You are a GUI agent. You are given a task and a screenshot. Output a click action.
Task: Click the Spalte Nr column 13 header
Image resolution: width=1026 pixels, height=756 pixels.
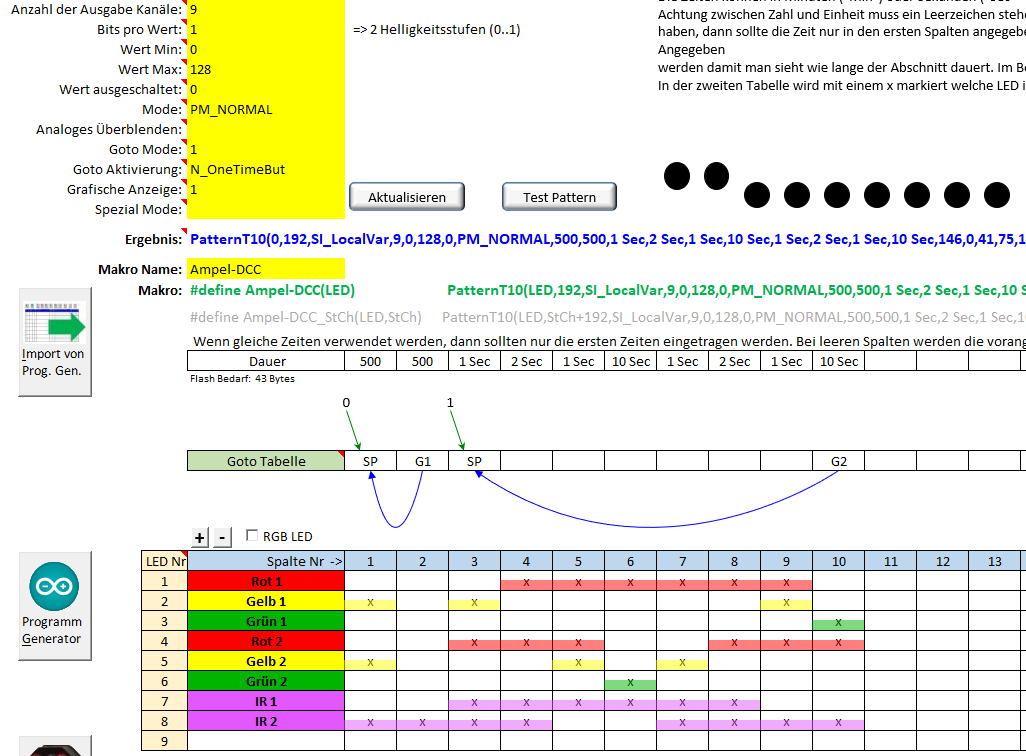pyautogui.click(x=994, y=561)
